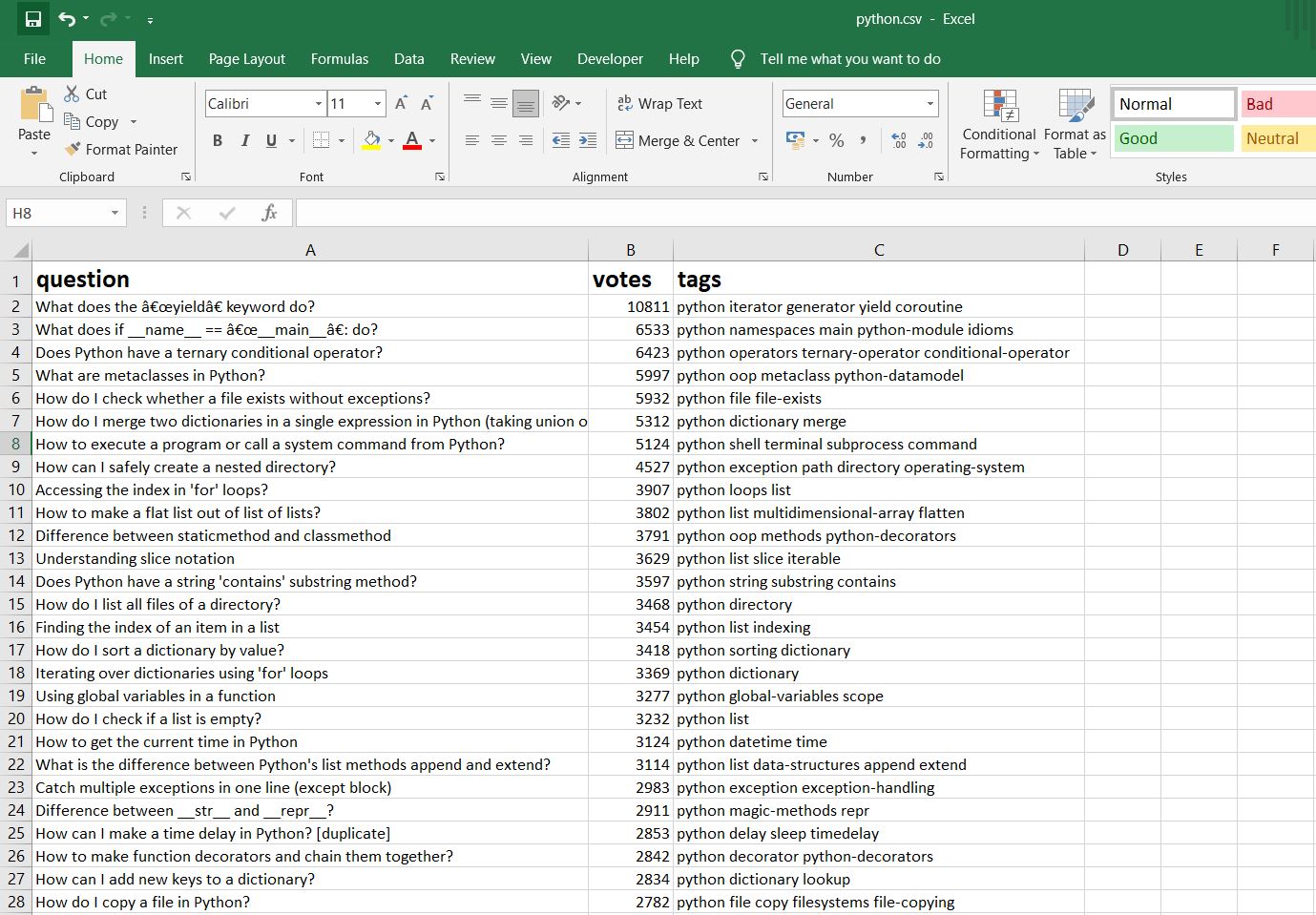Open Conditional Formatting menu
Screen dimensions: 1316x915
pos(999,125)
